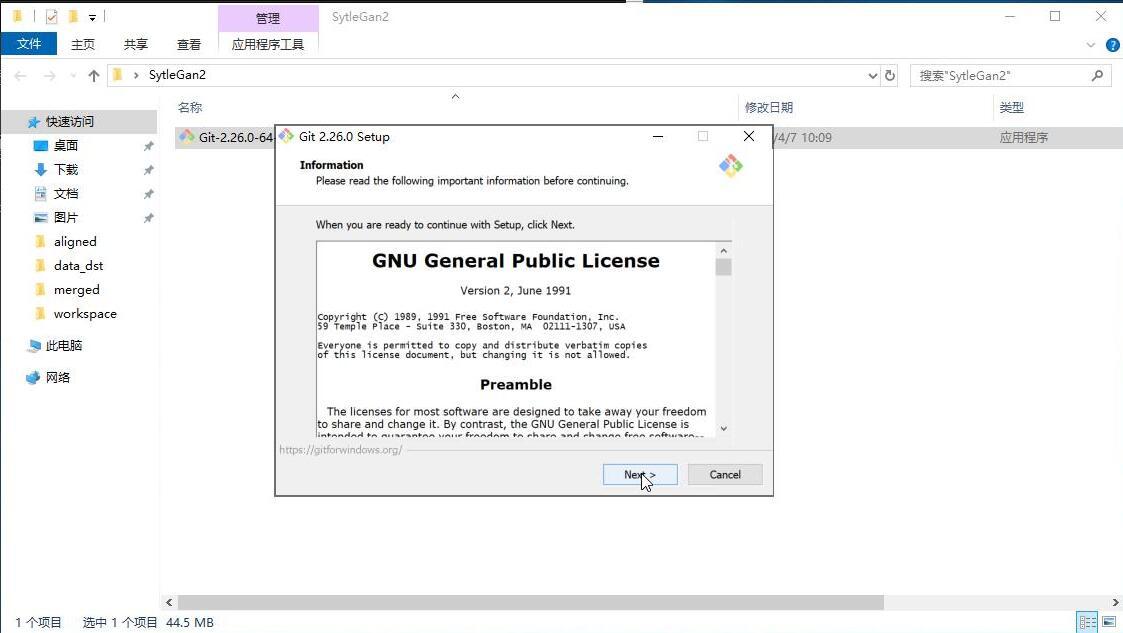Click the GNU General Public License heading

click(516, 261)
